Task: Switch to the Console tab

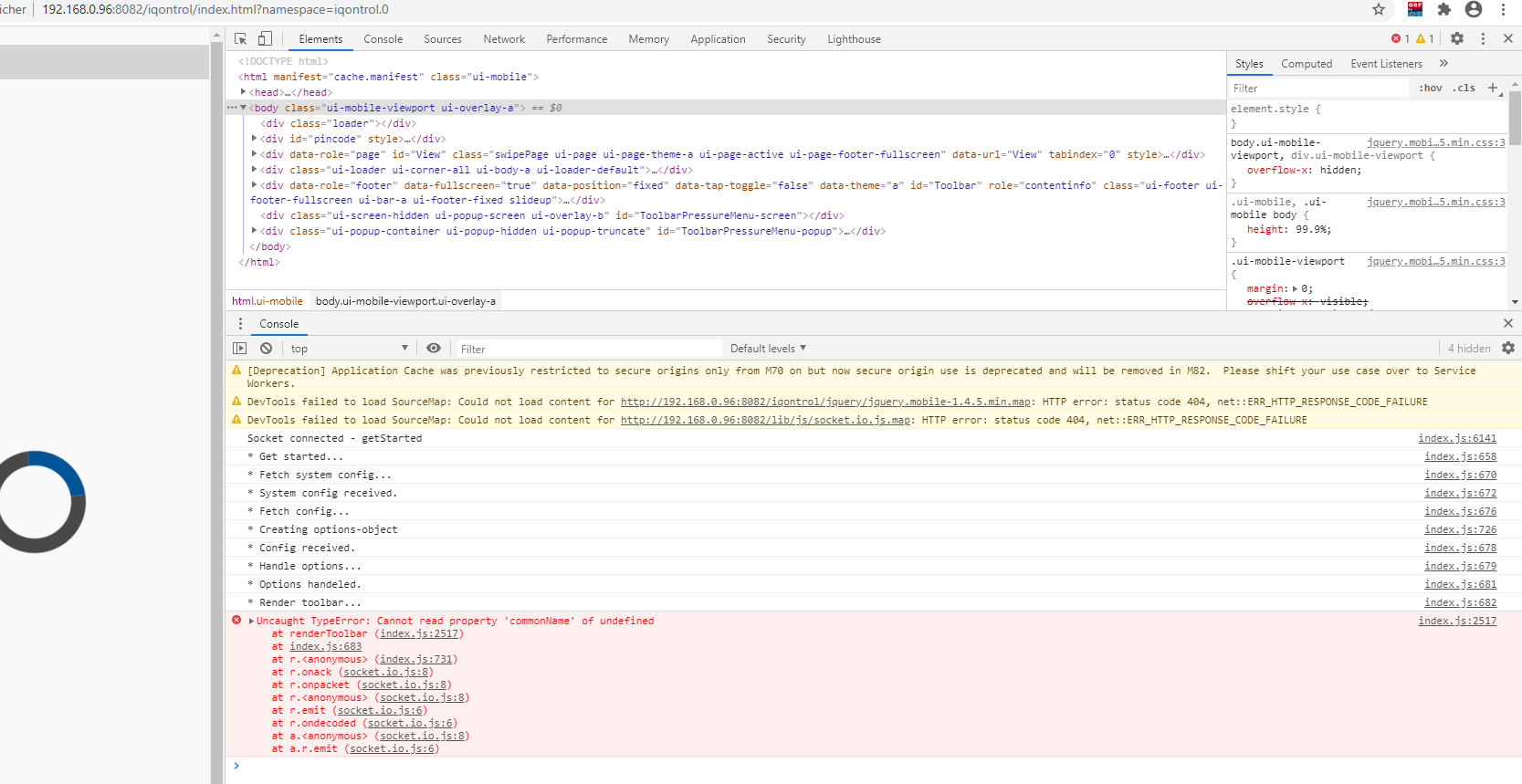Action: (383, 39)
